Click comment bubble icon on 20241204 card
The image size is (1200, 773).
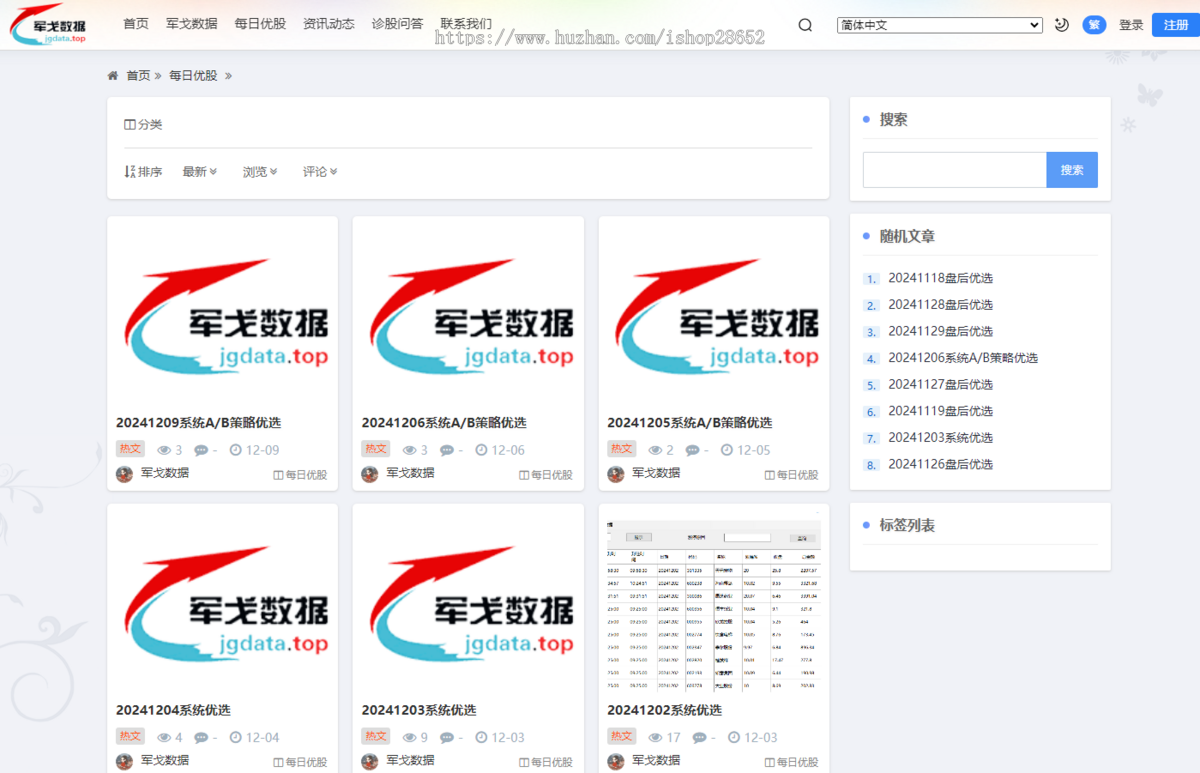pyautogui.click(x=201, y=738)
